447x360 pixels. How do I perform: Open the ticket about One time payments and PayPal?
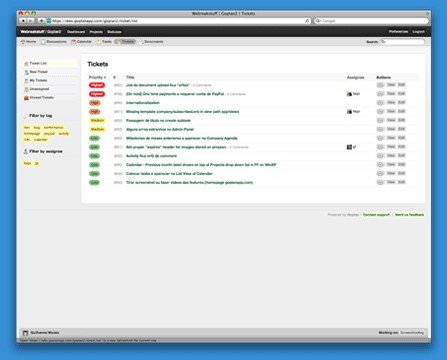[175, 94]
